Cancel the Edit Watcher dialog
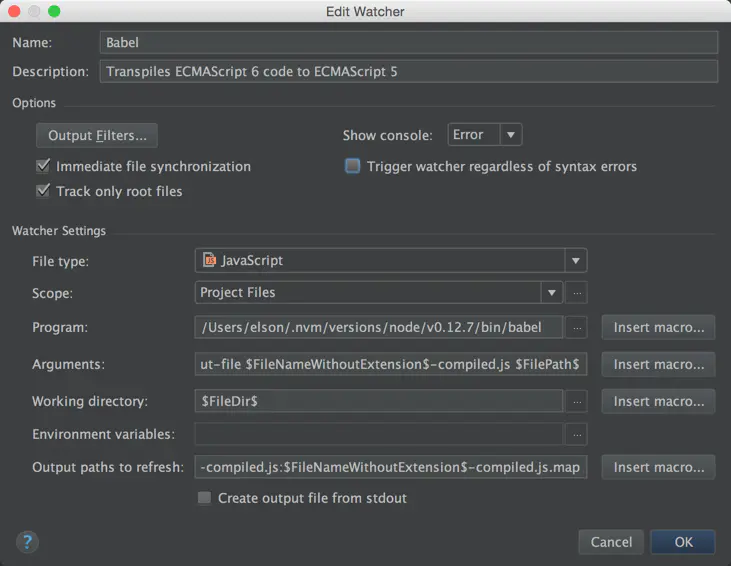 pos(611,542)
